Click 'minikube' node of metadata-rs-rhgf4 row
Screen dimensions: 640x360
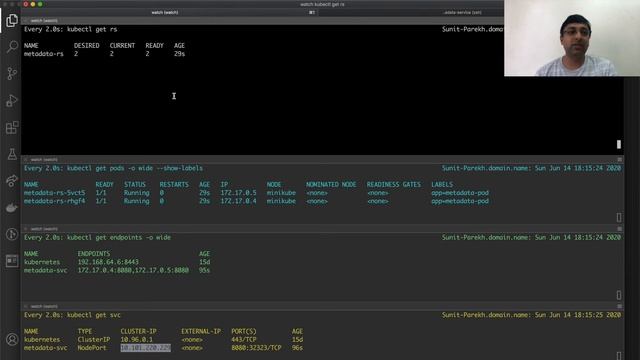(x=281, y=201)
